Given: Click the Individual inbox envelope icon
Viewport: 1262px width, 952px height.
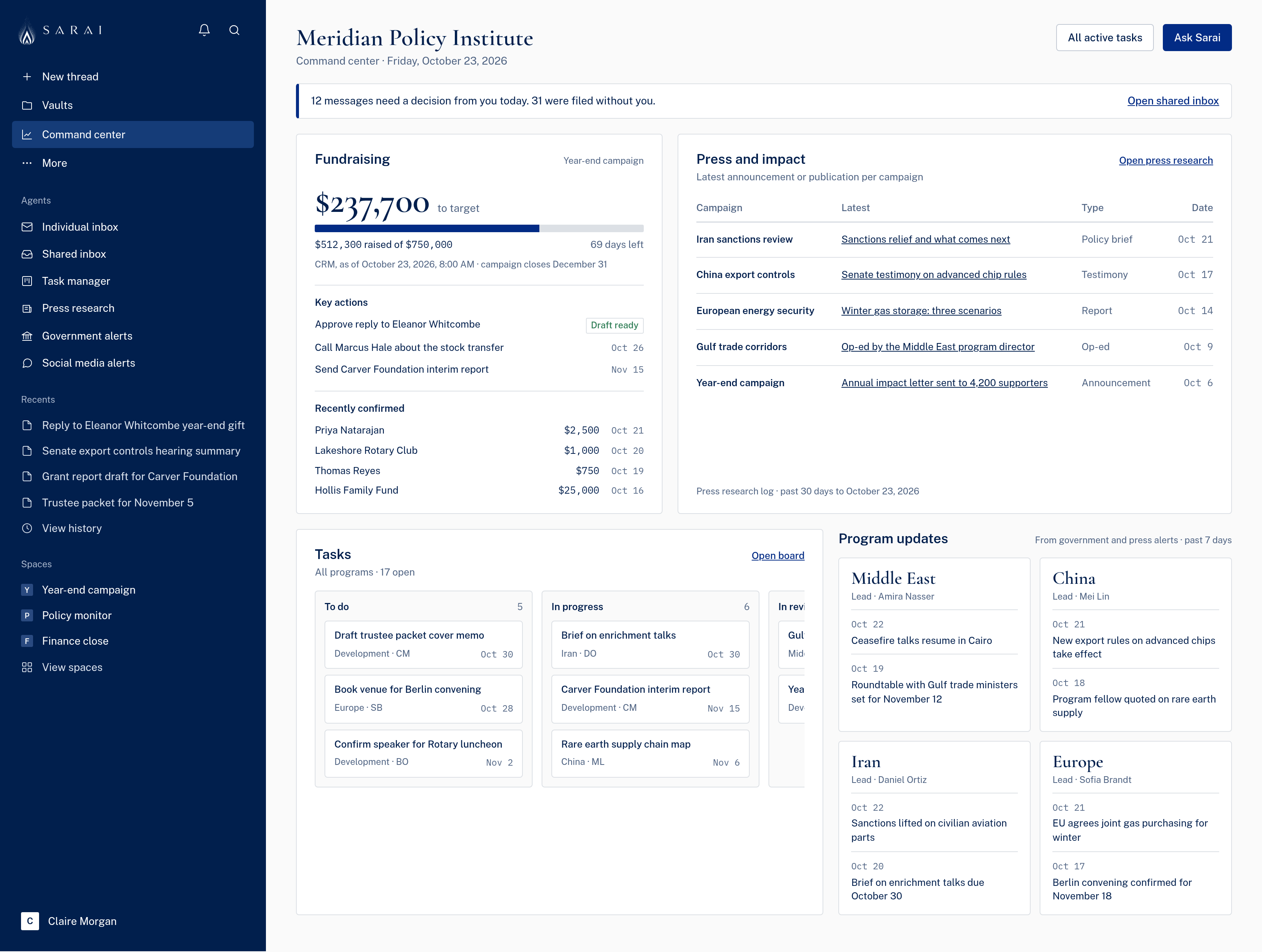Looking at the screenshot, I should (x=27, y=227).
